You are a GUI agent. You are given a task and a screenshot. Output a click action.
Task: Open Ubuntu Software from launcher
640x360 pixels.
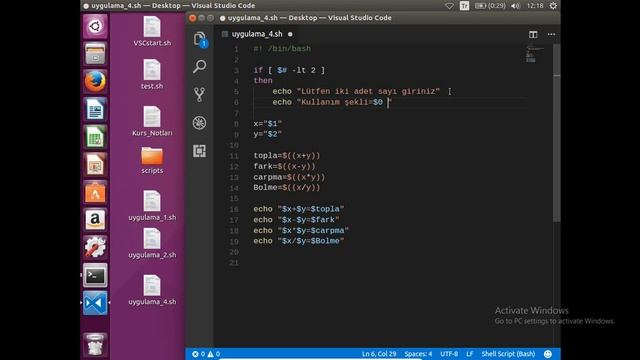click(x=95, y=192)
